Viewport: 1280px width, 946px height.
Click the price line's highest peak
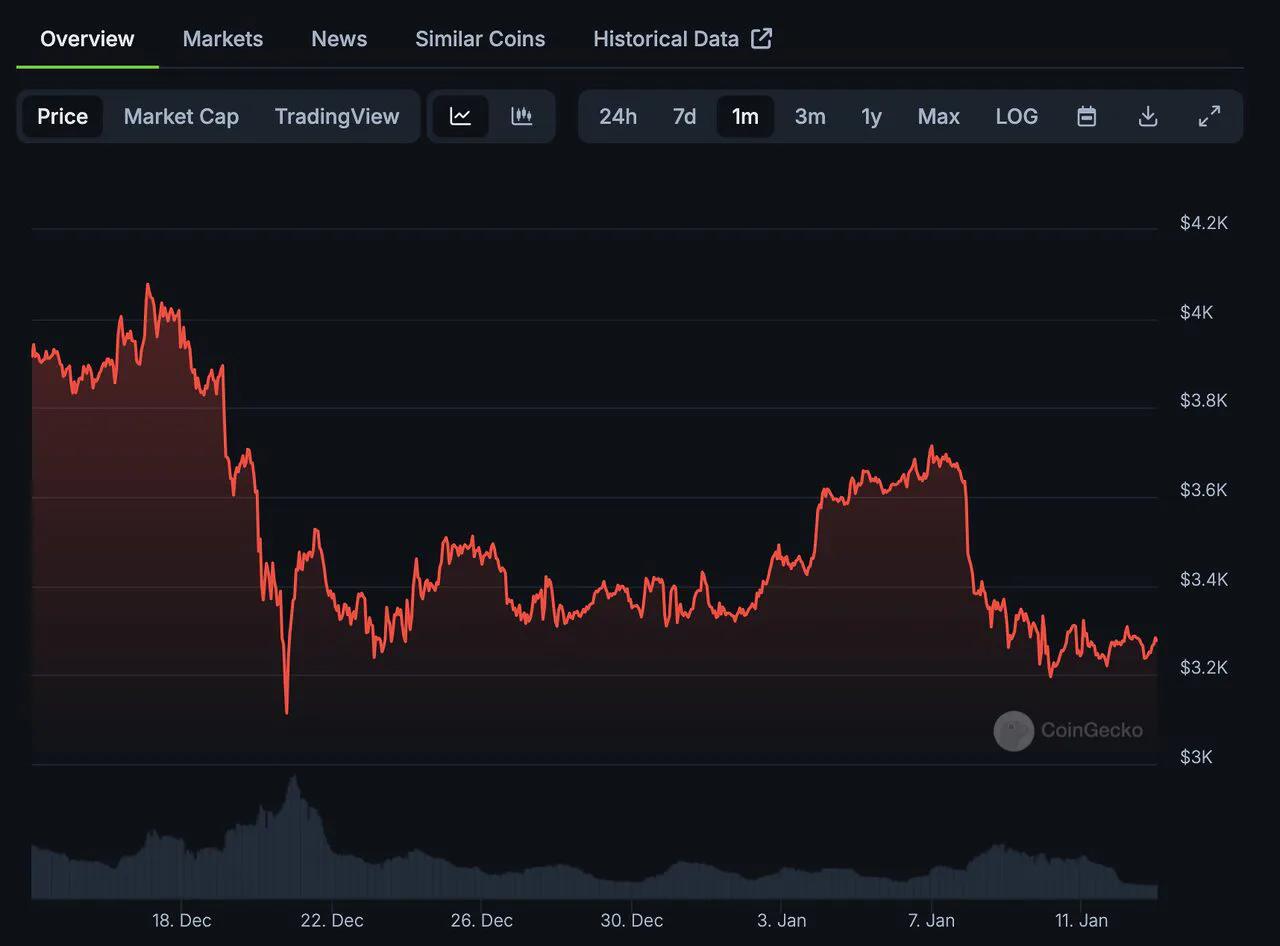[148, 285]
